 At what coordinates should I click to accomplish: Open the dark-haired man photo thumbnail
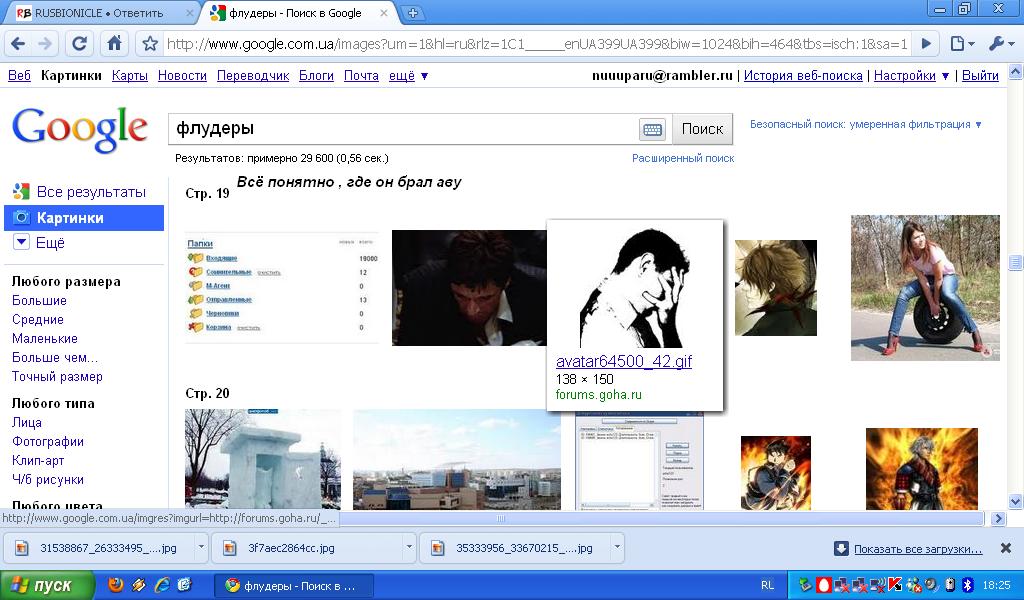(x=469, y=287)
